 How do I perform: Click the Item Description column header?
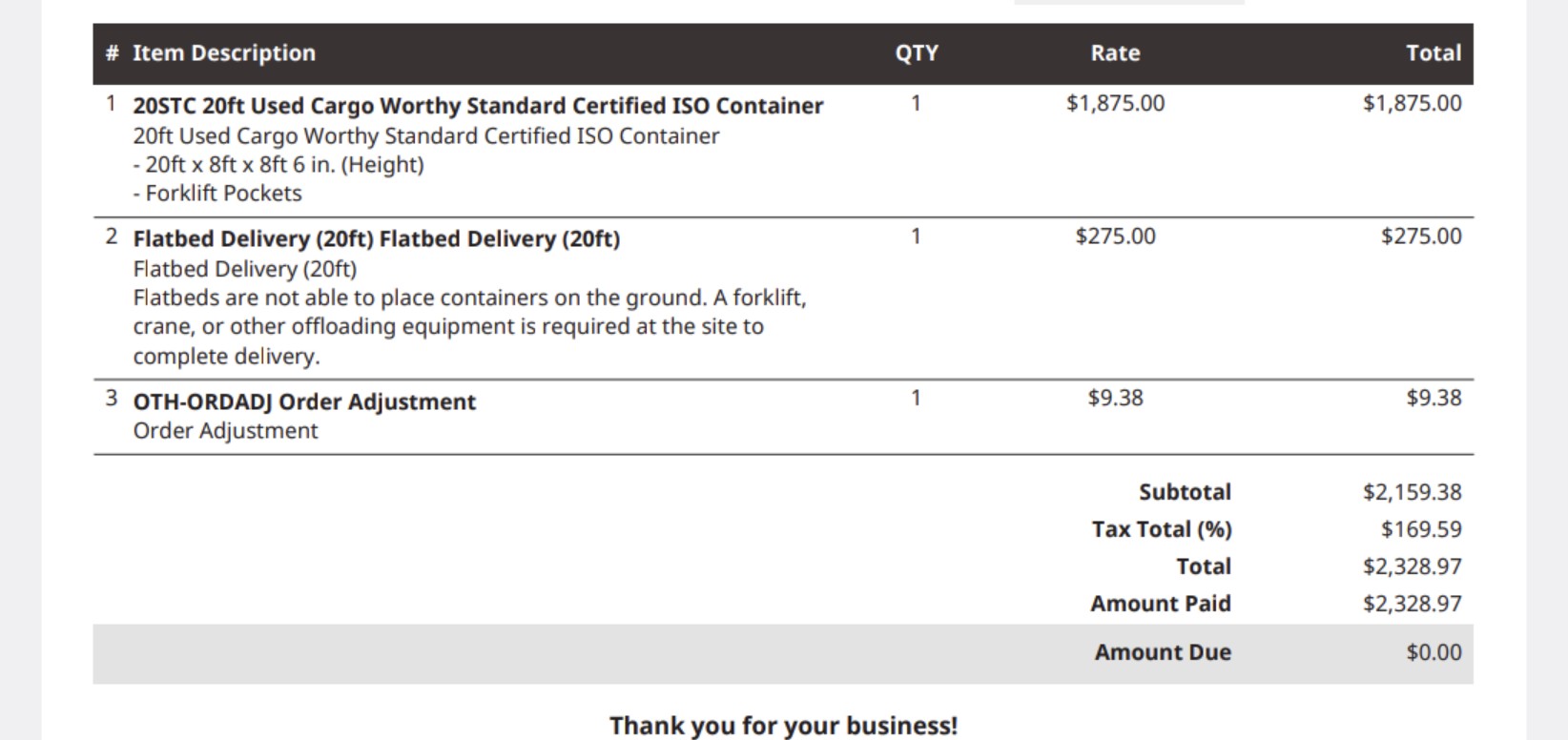coord(223,53)
